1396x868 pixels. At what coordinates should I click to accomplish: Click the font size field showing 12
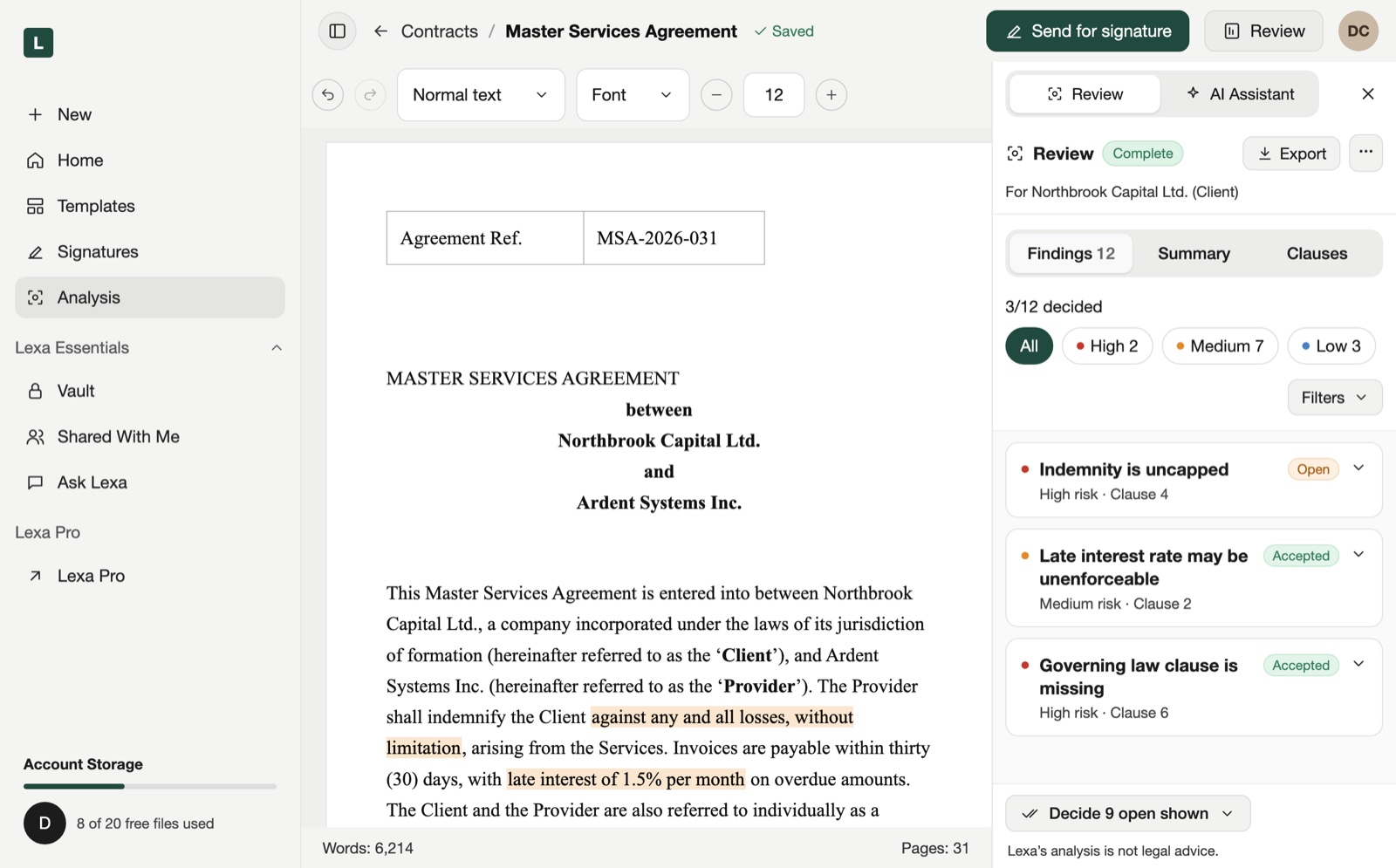(774, 95)
